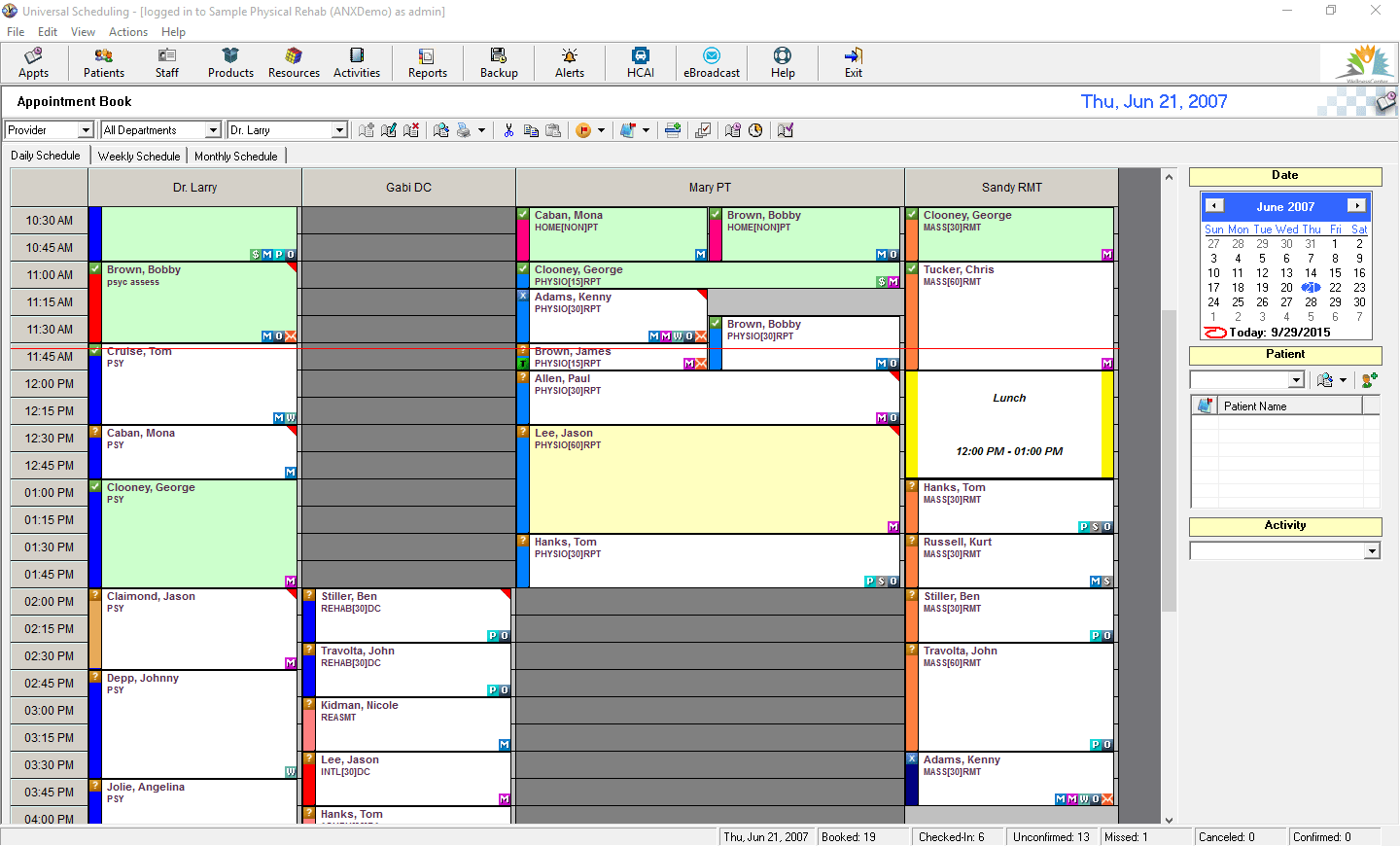Click the print preview icon
Viewport: 1400px width, 846px height.
[441, 130]
